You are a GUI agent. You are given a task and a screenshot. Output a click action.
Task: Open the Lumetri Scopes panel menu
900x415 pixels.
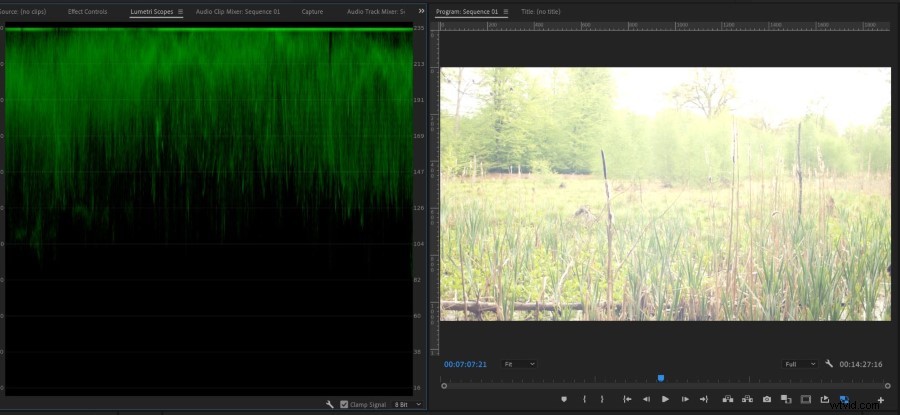tap(180, 11)
